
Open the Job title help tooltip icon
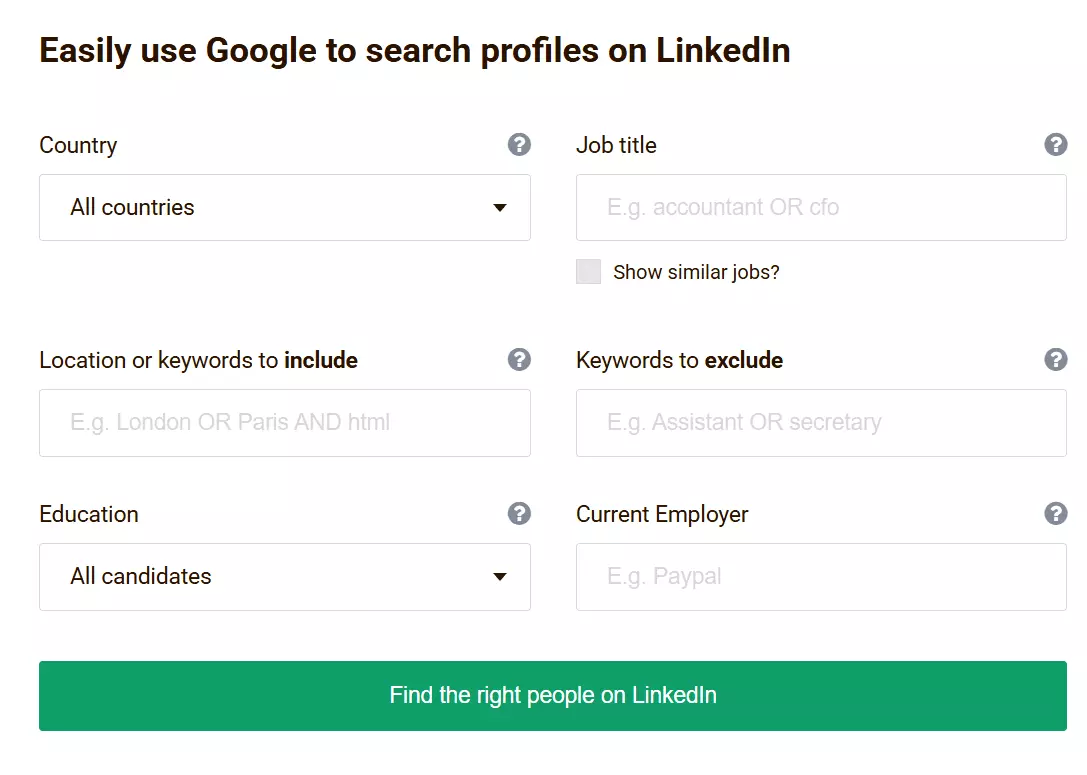tap(1056, 145)
